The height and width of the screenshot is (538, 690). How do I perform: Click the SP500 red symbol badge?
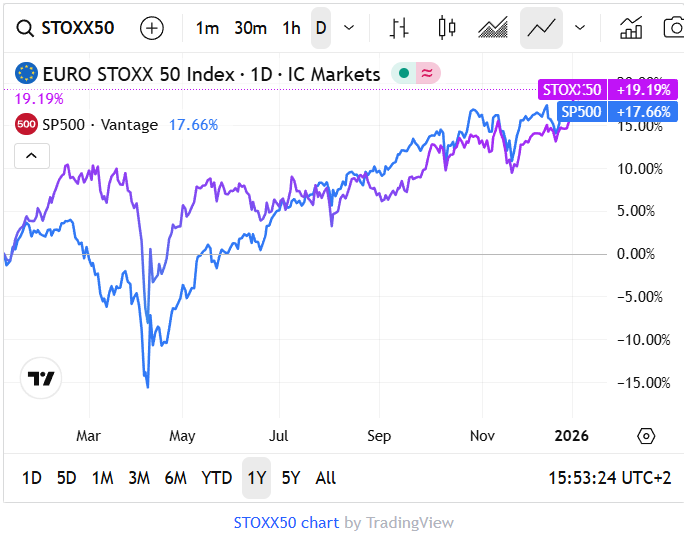click(x=25, y=125)
